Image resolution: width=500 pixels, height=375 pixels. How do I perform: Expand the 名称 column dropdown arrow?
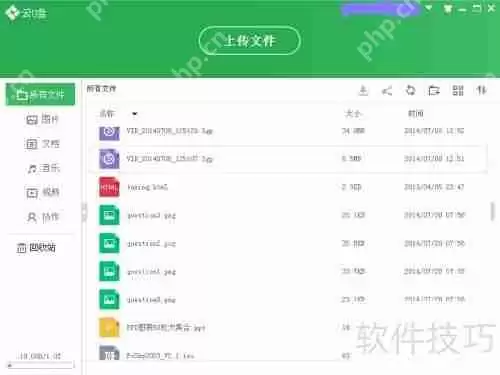point(135,114)
